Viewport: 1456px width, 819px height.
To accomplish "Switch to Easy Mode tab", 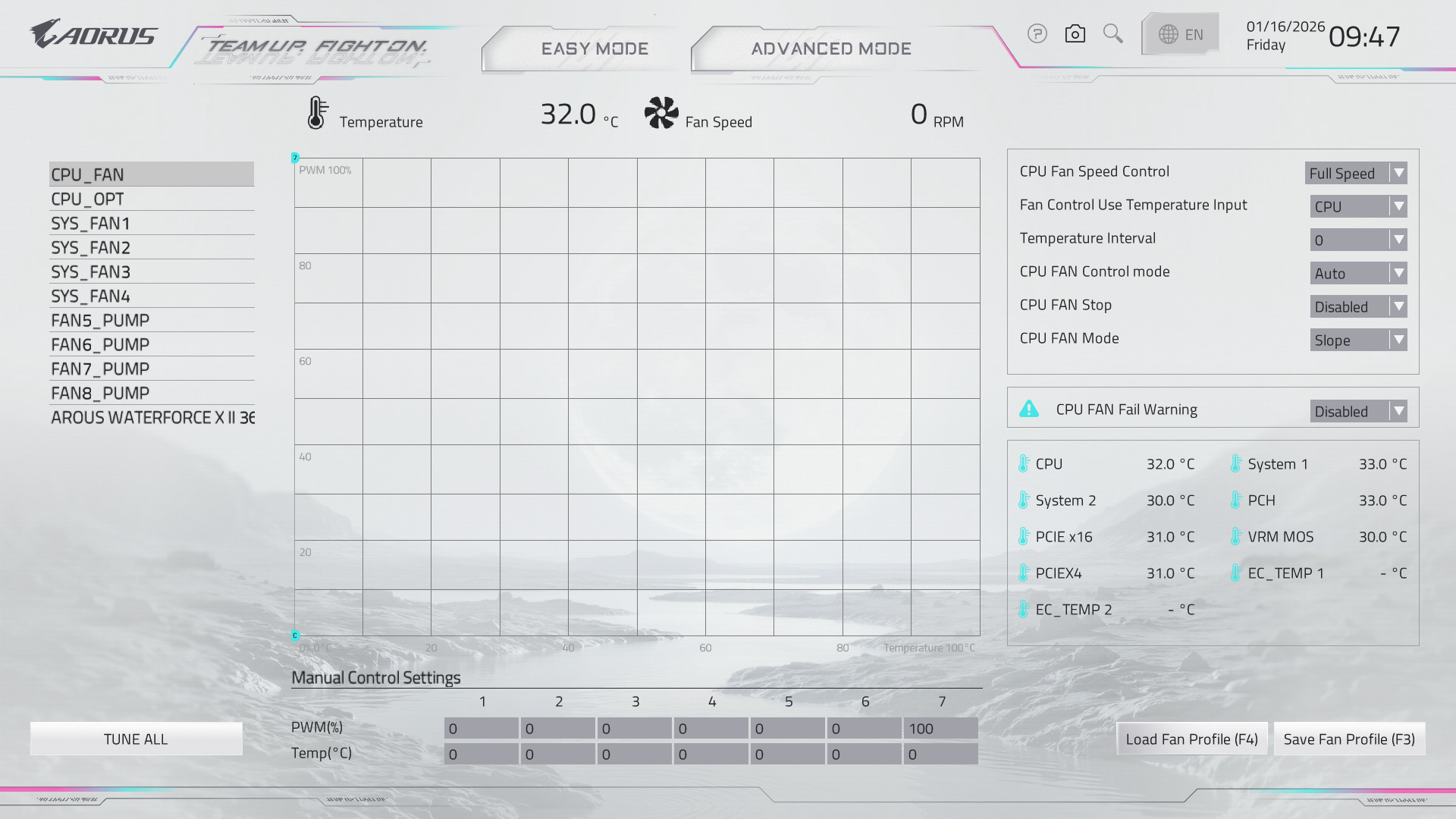I will tap(595, 49).
